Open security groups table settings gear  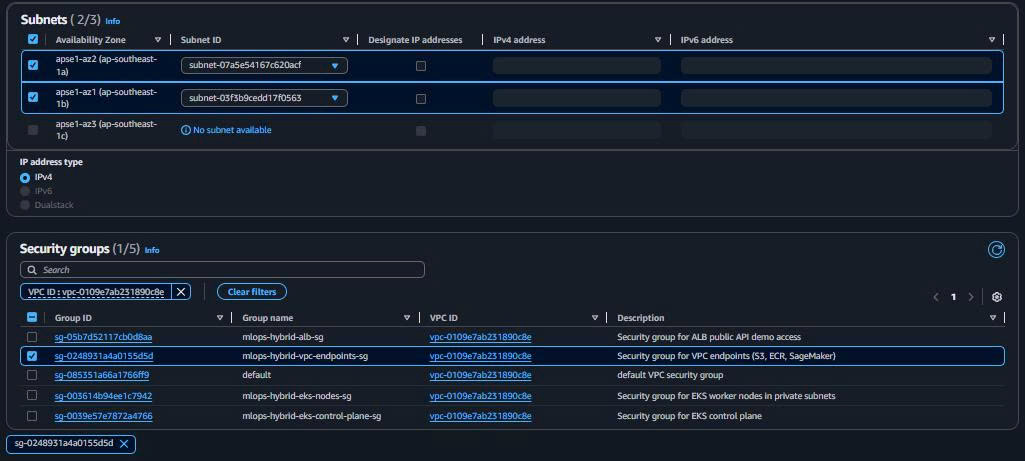coord(996,297)
